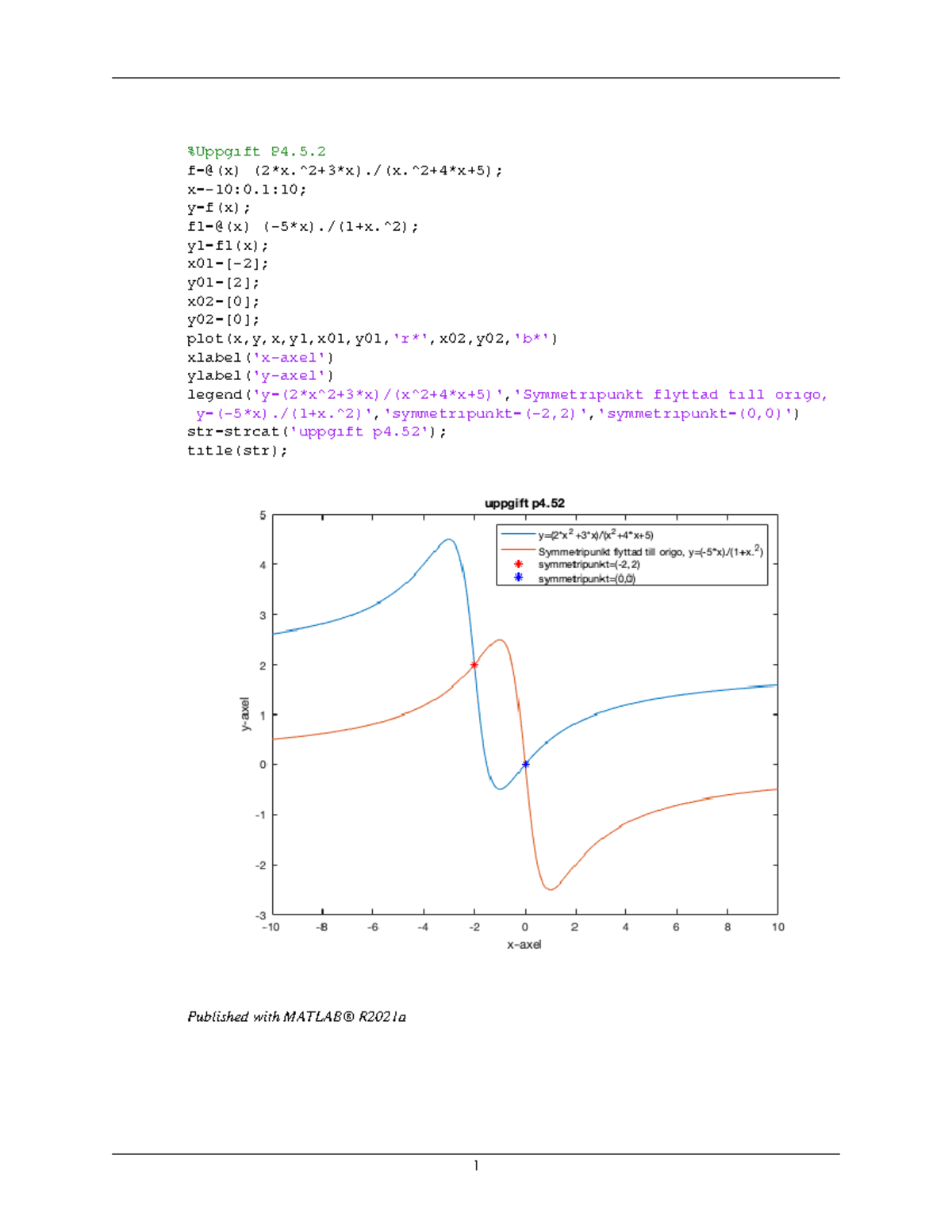Toggle visibility of the y=(2*x^2+3*x)/(x^2+4*x+5) legend entry

click(x=595, y=533)
